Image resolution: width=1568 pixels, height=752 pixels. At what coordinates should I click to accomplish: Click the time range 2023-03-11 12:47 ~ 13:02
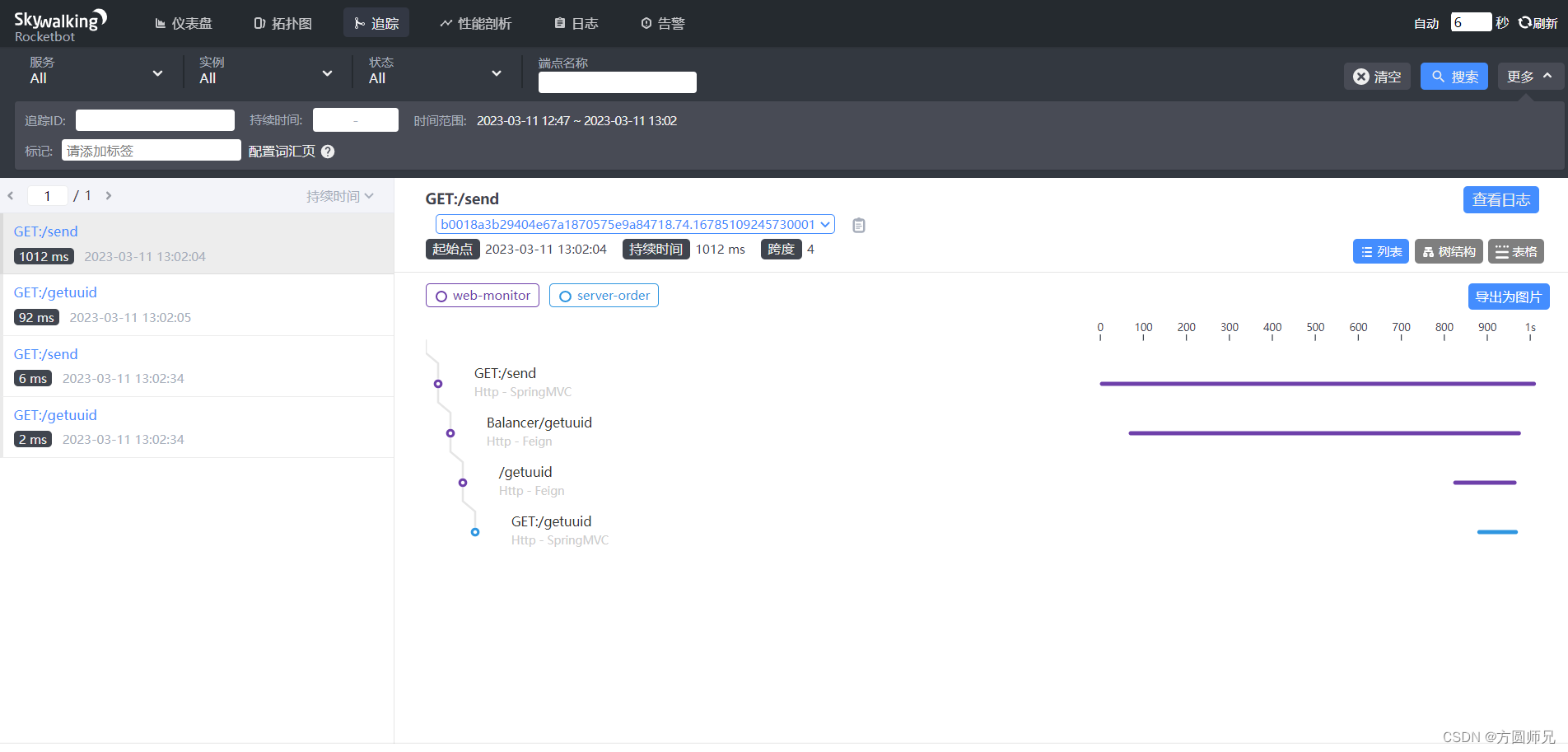(576, 120)
